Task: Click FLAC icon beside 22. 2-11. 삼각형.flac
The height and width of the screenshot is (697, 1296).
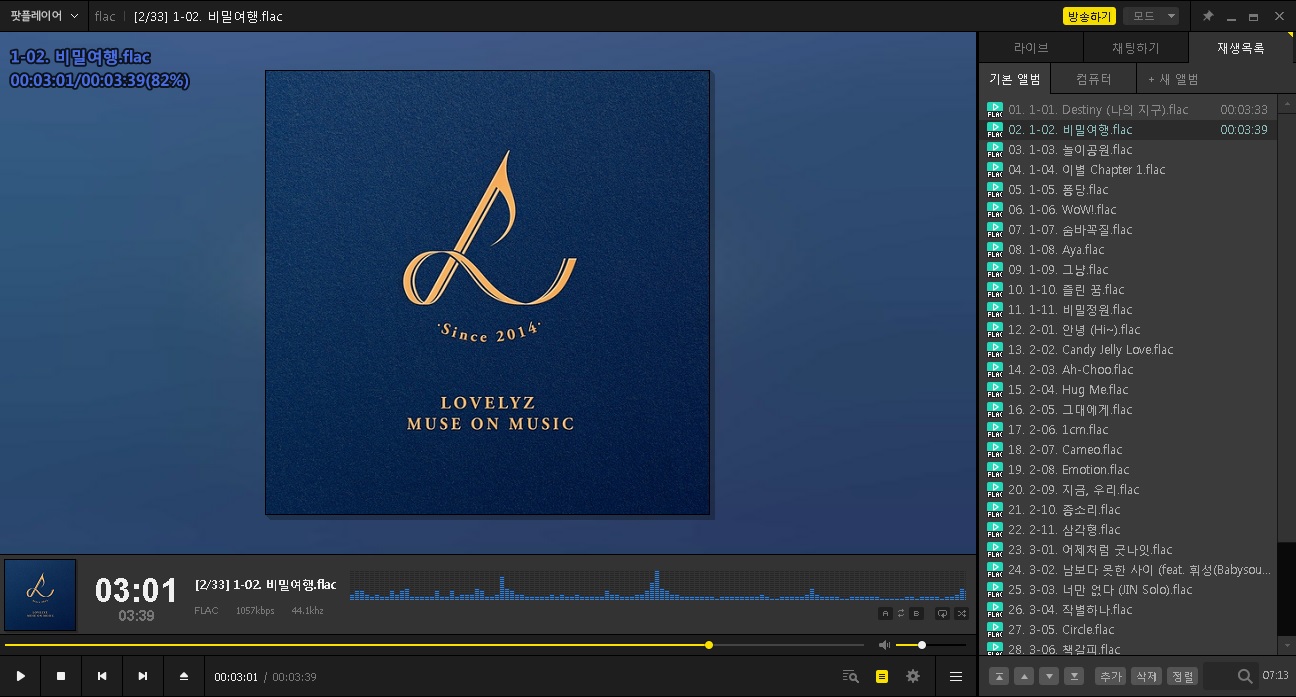Action: coord(995,530)
